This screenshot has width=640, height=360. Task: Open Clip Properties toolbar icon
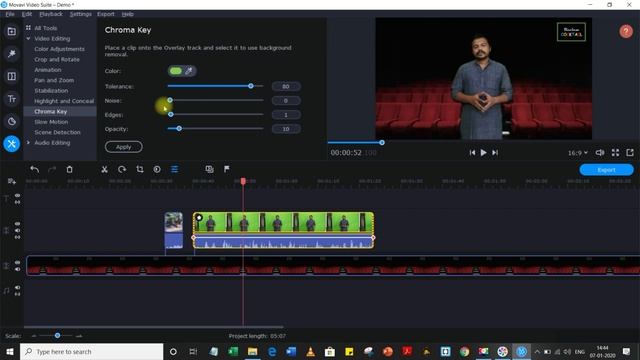[174, 169]
